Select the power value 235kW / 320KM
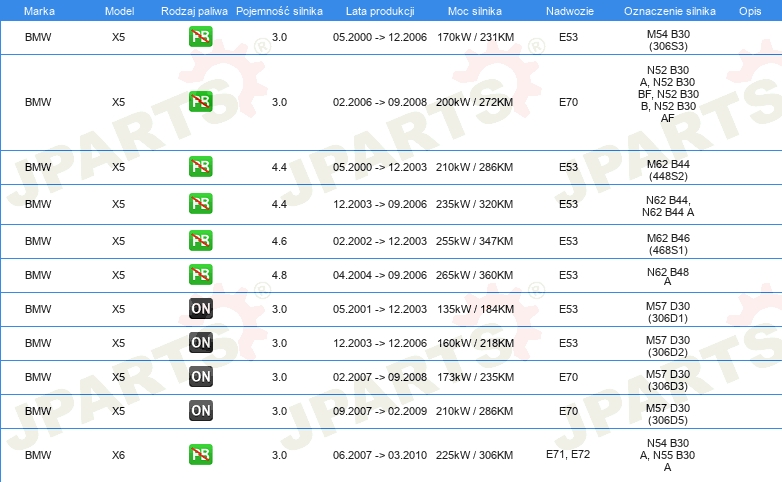The width and height of the screenshot is (782, 482). [474, 204]
